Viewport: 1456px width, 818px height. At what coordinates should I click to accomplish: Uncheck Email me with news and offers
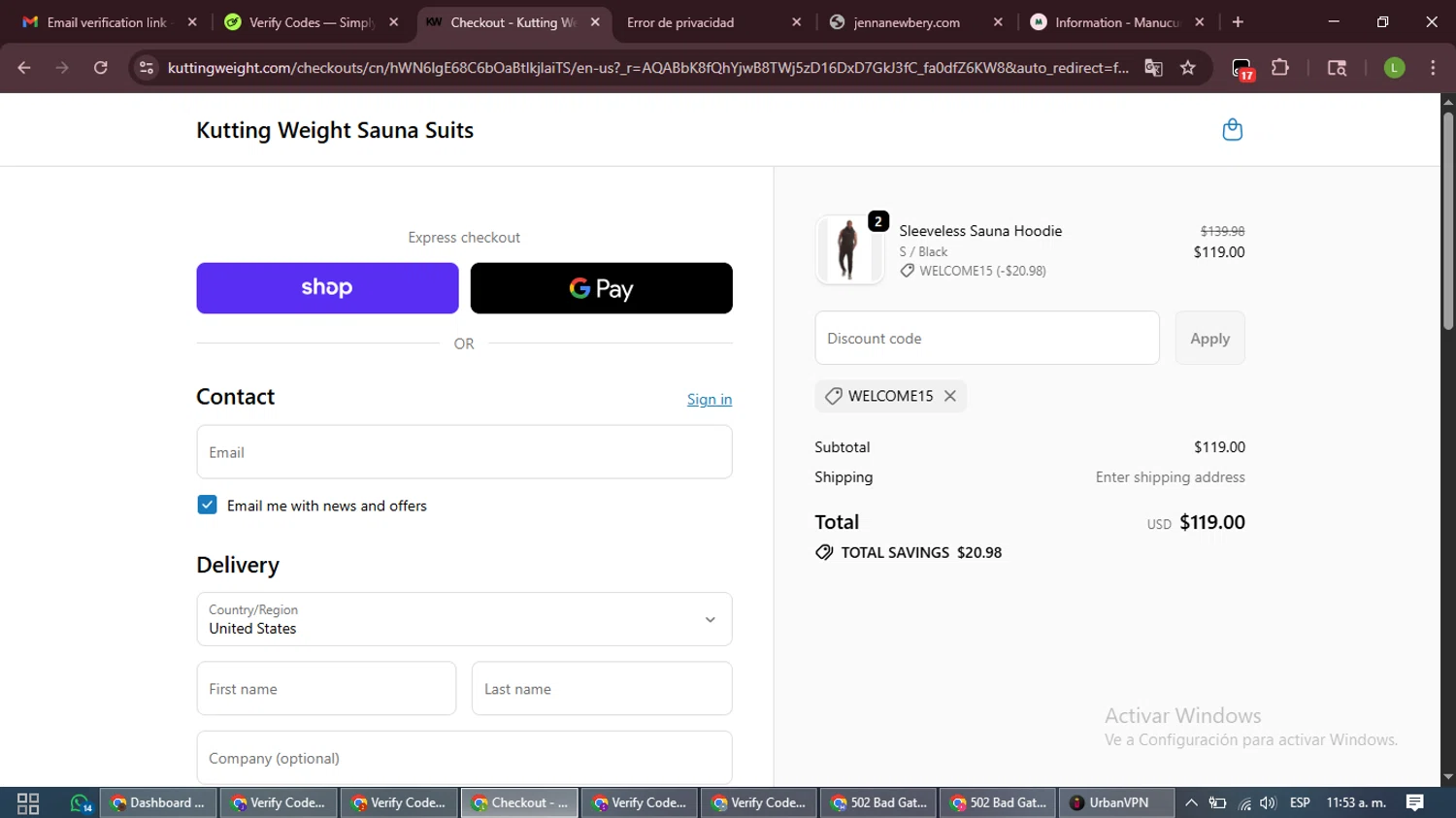207,505
